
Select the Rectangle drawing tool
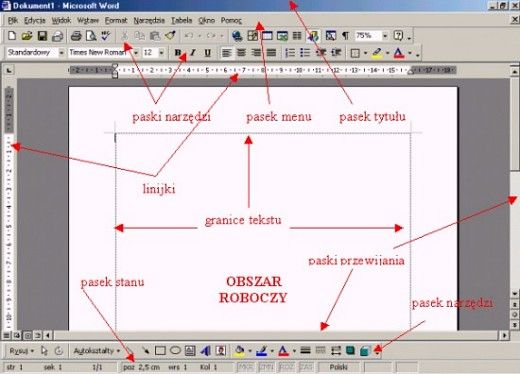point(160,350)
